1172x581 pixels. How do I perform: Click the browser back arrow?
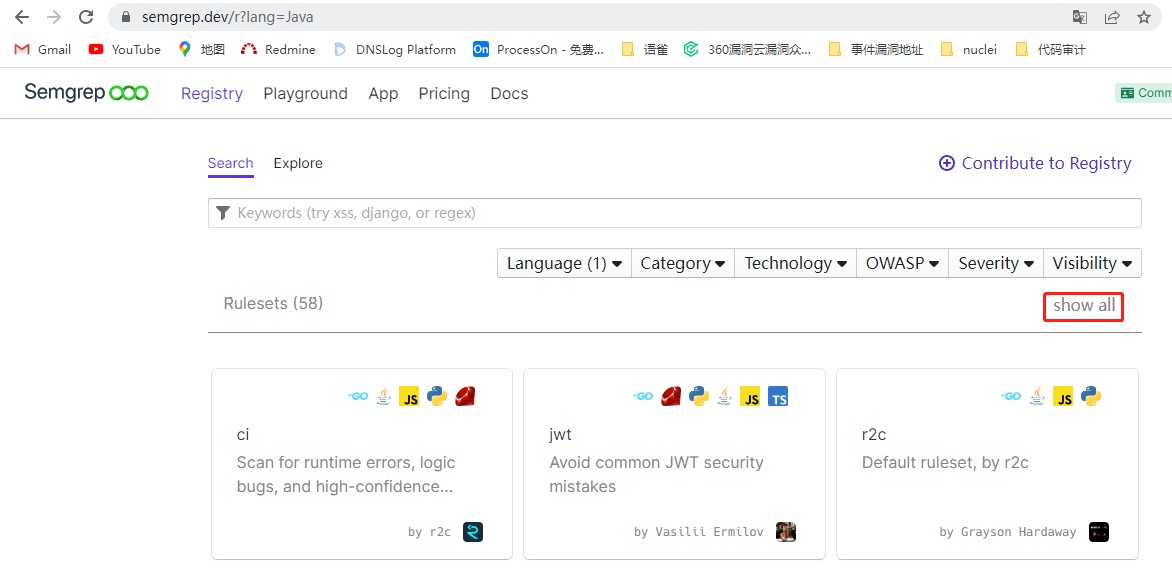pos(22,16)
